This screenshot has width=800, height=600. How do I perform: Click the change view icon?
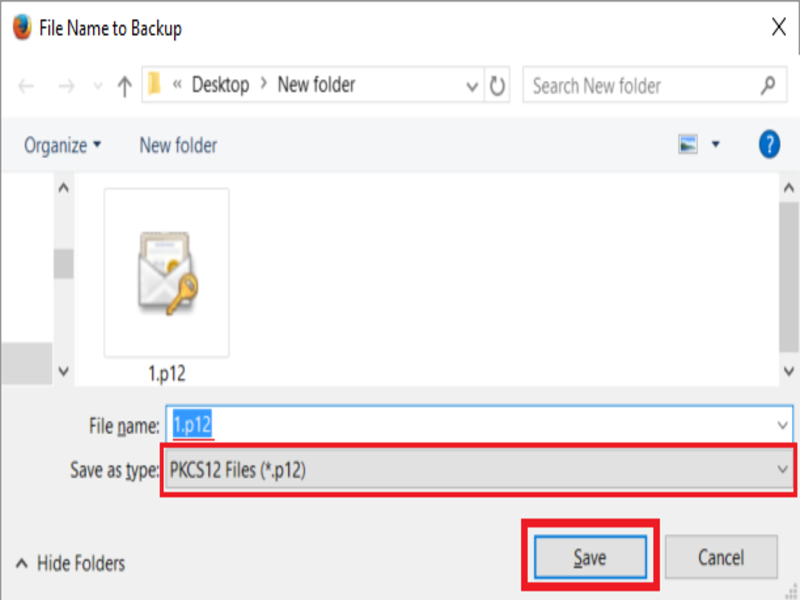(x=688, y=144)
